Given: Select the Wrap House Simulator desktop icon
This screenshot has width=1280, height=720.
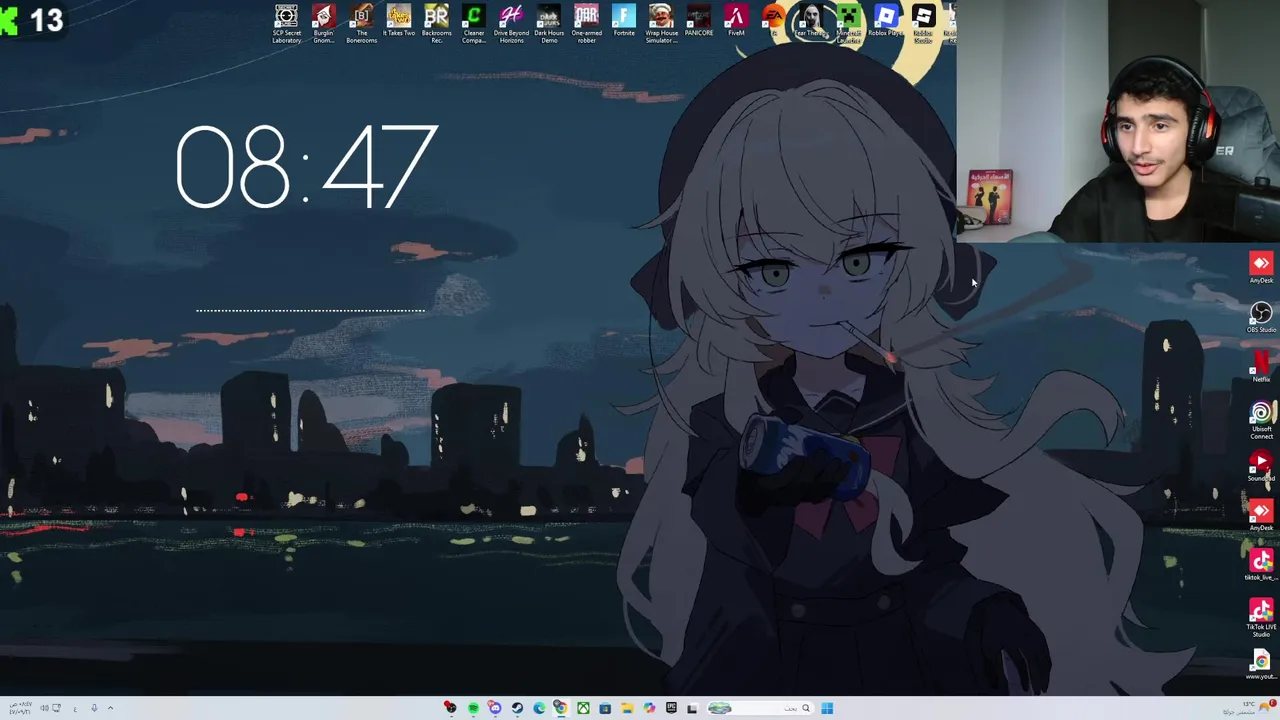Looking at the screenshot, I should [x=661, y=24].
